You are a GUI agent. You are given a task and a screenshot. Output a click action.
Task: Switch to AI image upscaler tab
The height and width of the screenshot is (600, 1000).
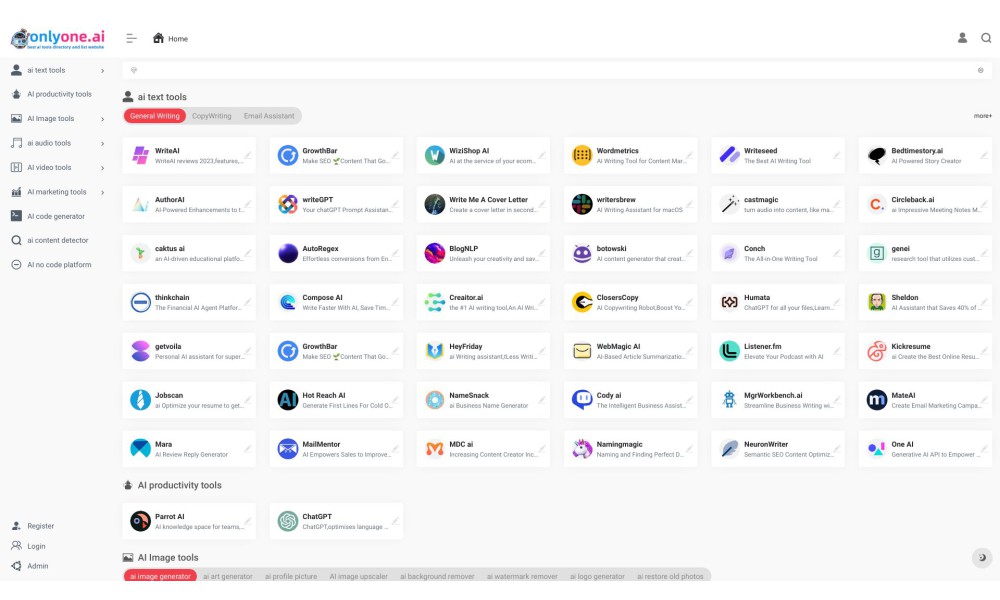coord(358,576)
